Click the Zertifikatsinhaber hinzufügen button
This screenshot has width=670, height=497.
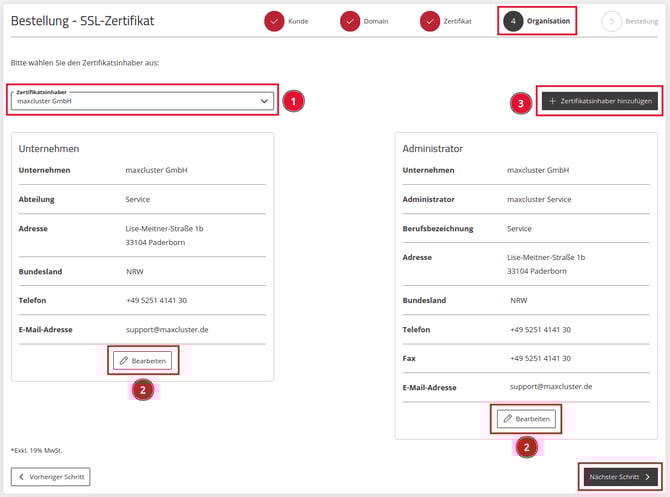point(599,101)
